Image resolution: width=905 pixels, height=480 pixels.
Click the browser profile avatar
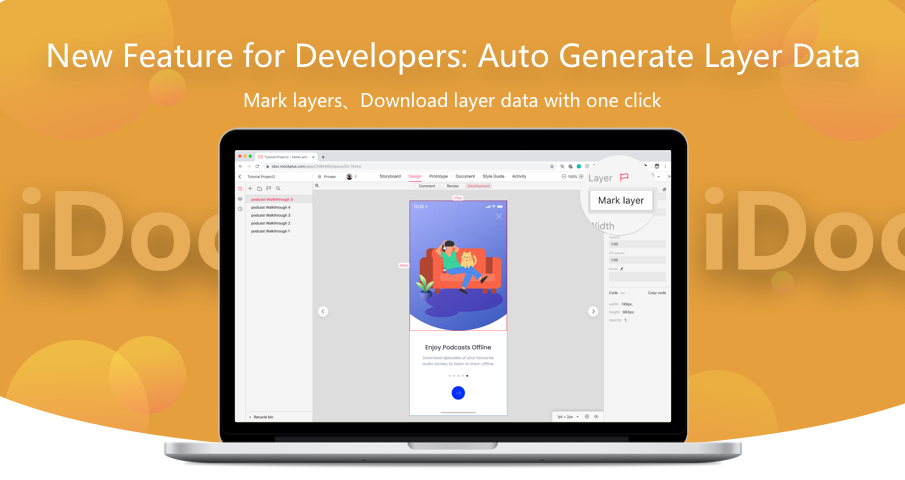coord(657,166)
